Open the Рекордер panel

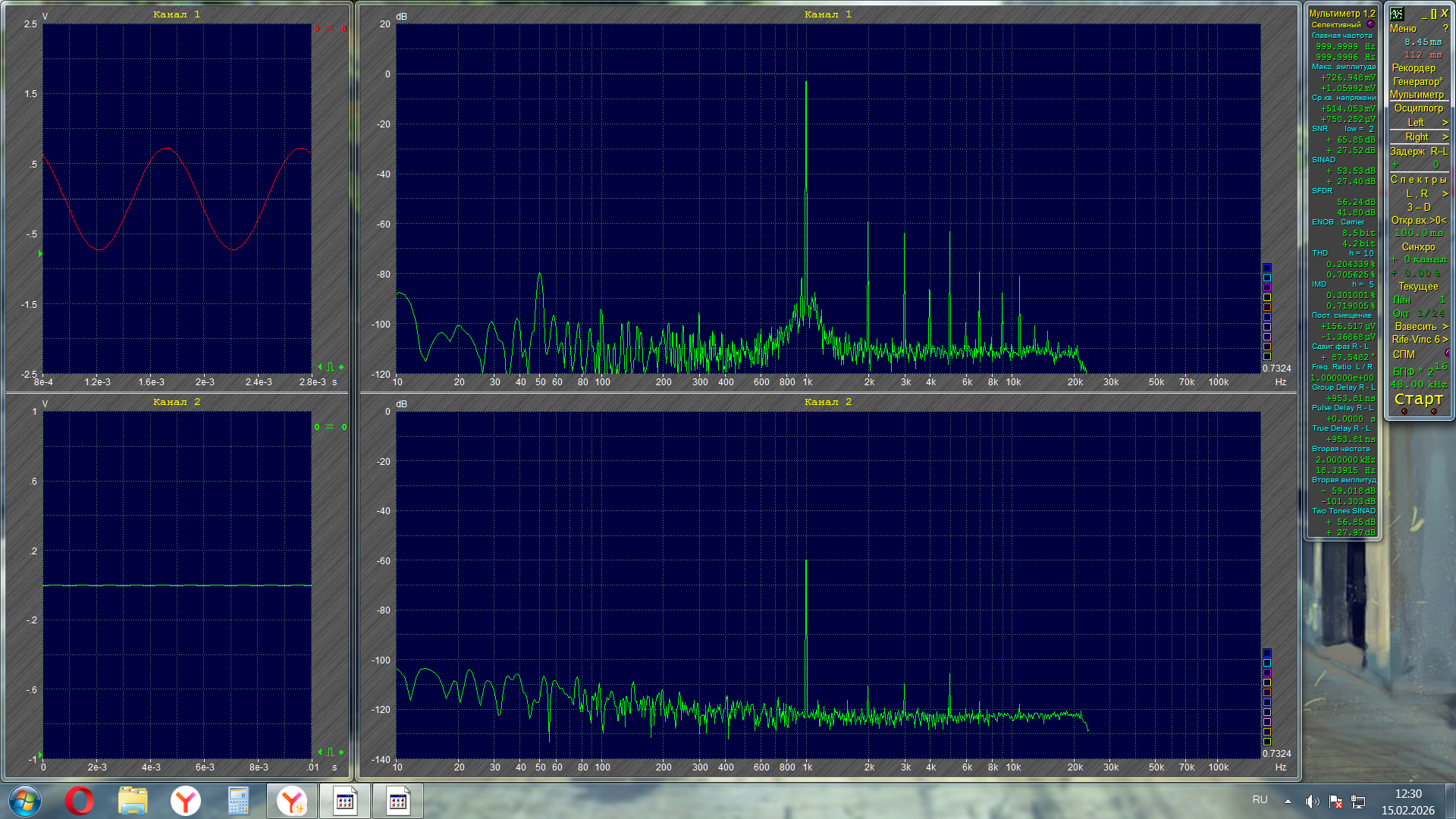point(1414,68)
